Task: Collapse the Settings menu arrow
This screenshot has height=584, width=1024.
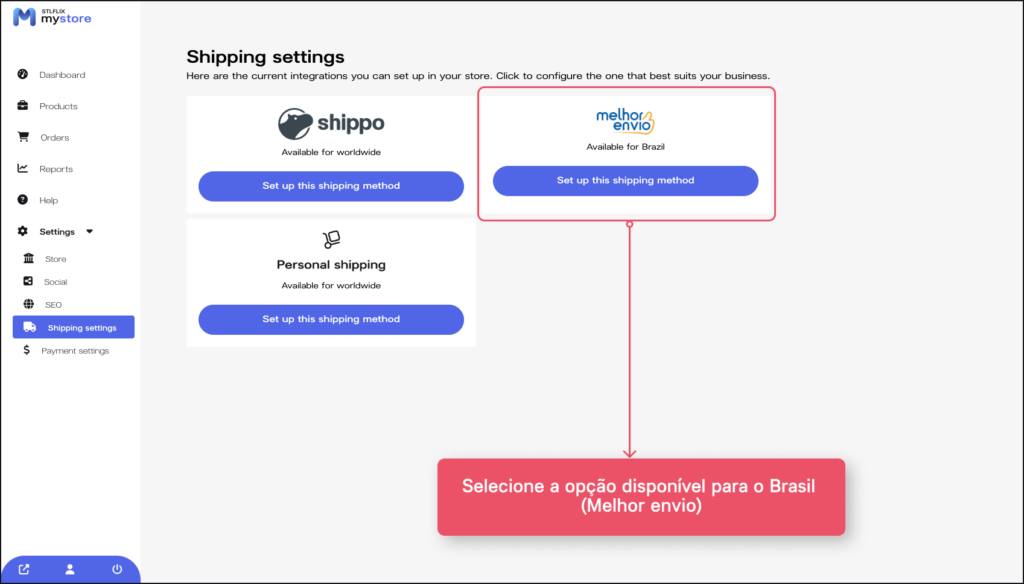Action: [90, 232]
